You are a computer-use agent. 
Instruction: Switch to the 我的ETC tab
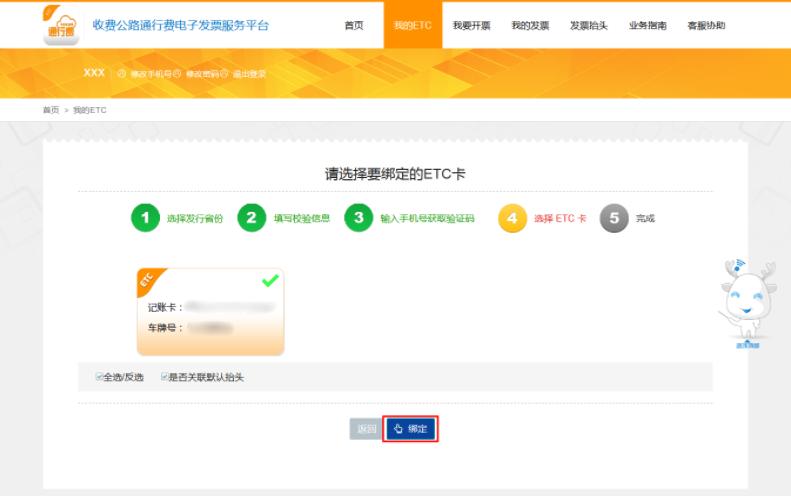(413, 25)
